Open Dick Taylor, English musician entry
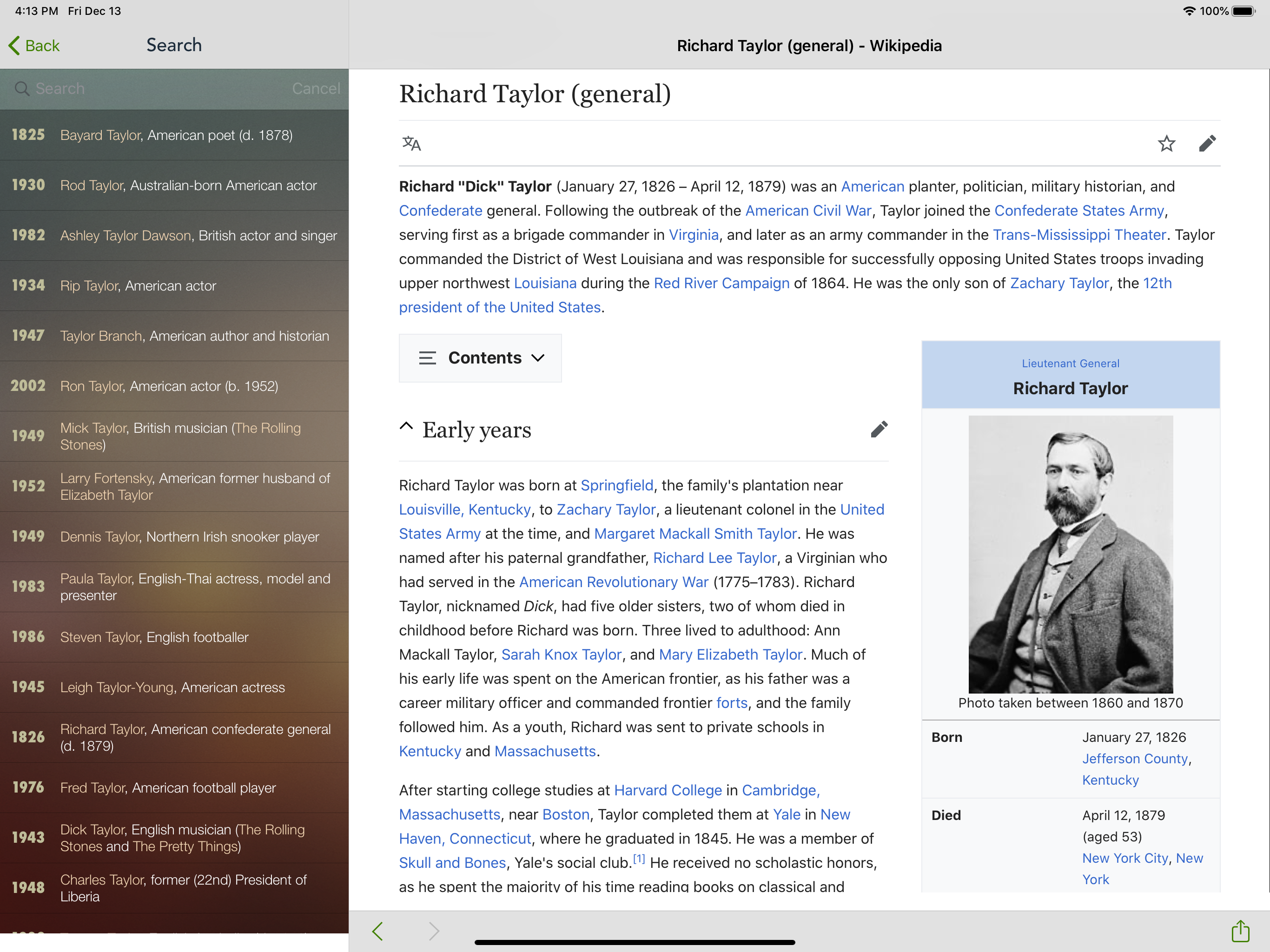1270x952 pixels. coord(174,838)
